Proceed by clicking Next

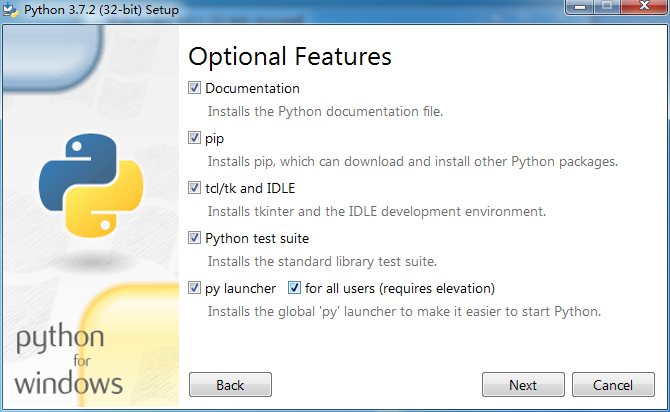click(523, 385)
